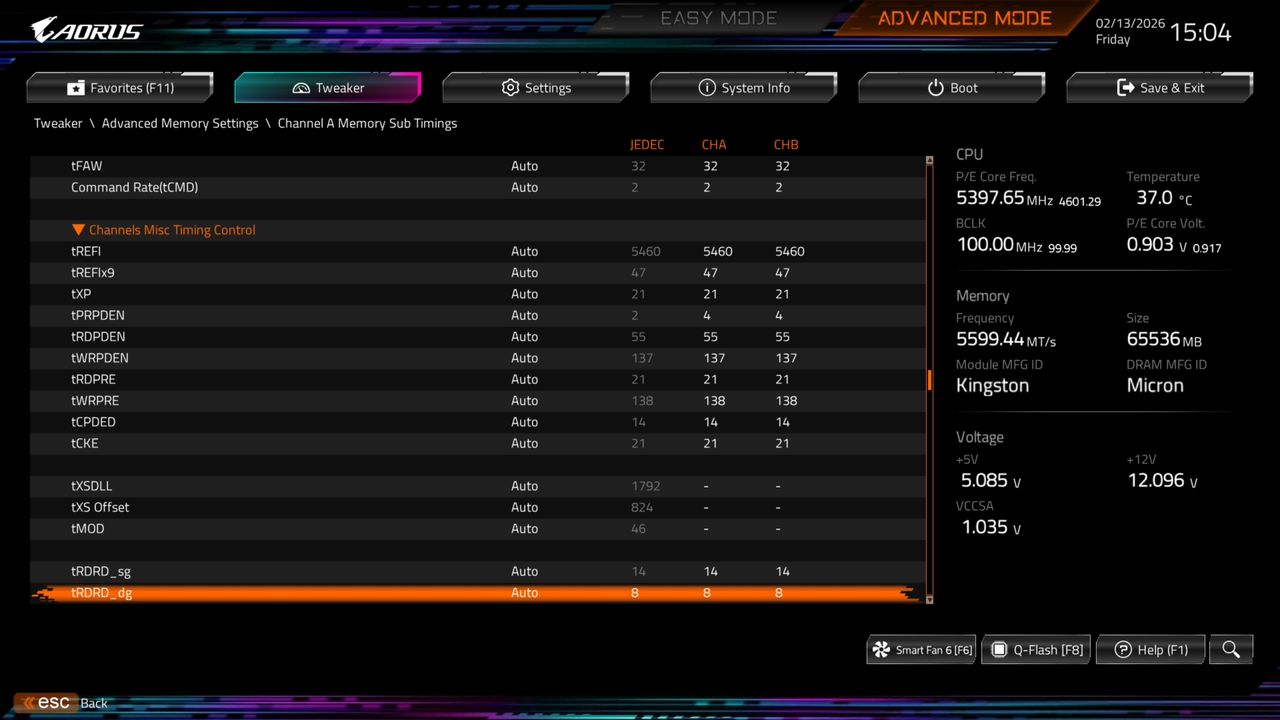Screen dimensions: 1280x720
Task: Select the System Info tab
Action: (744, 88)
